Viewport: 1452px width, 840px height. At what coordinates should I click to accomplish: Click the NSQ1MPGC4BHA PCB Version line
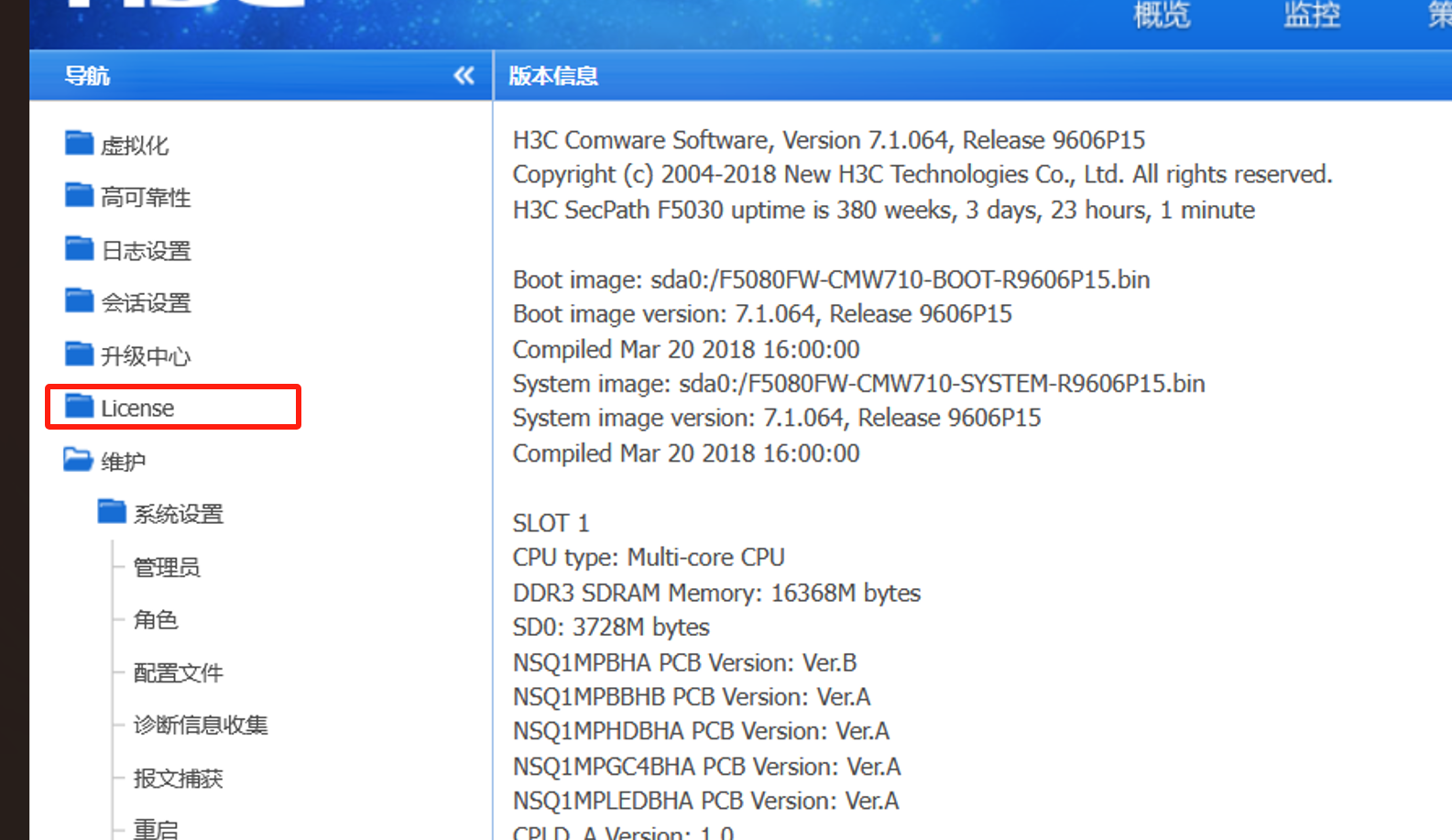tap(707, 766)
